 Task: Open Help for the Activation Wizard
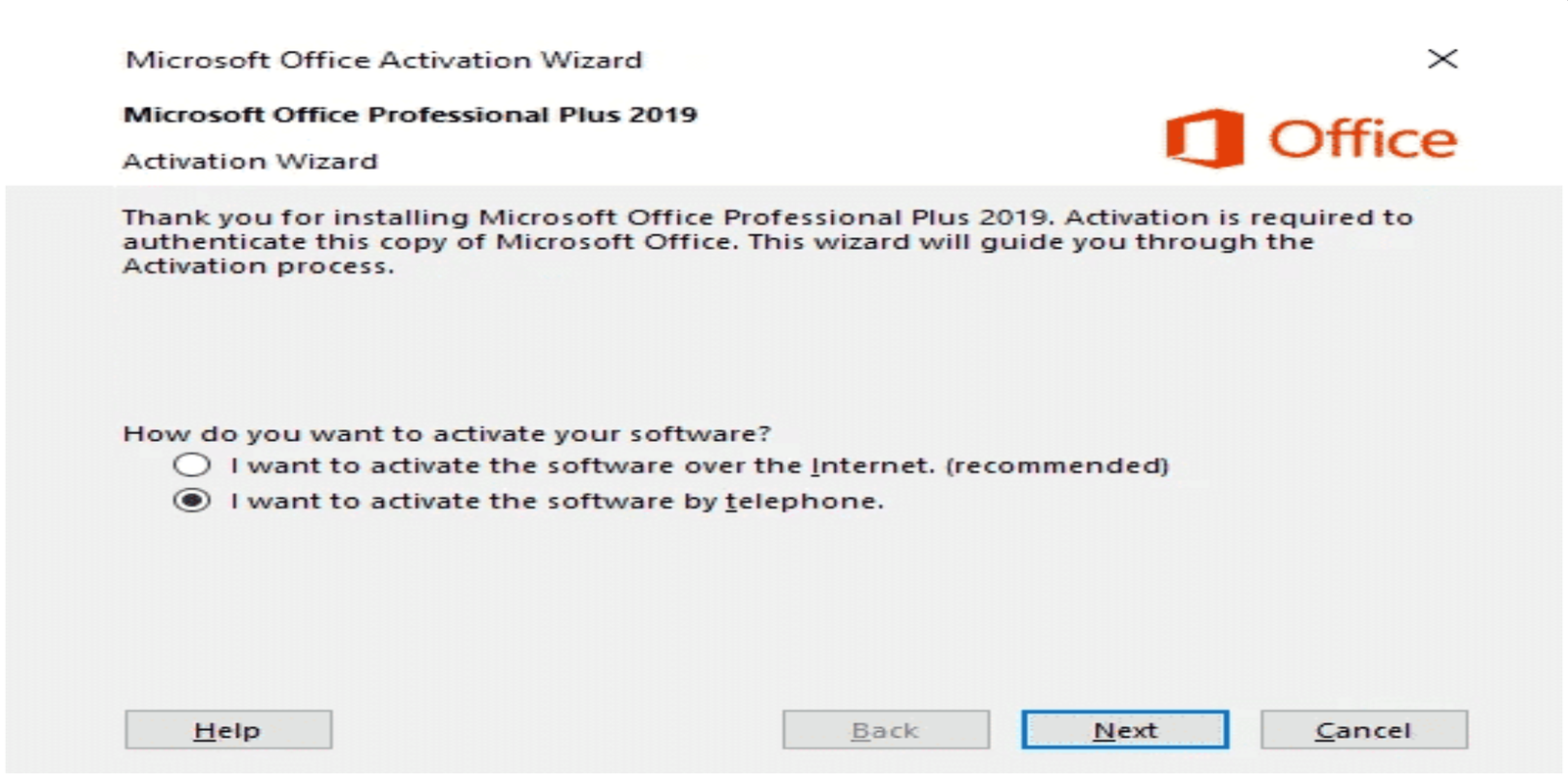click(228, 730)
